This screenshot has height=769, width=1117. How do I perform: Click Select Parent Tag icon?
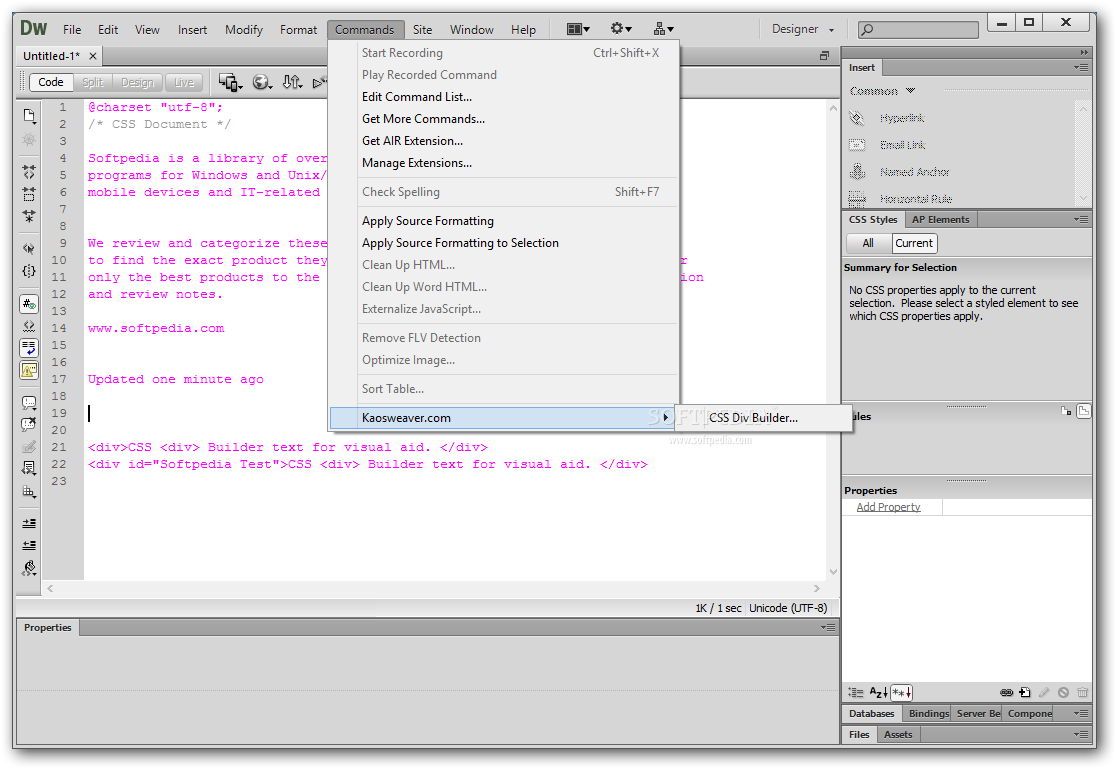click(x=28, y=249)
